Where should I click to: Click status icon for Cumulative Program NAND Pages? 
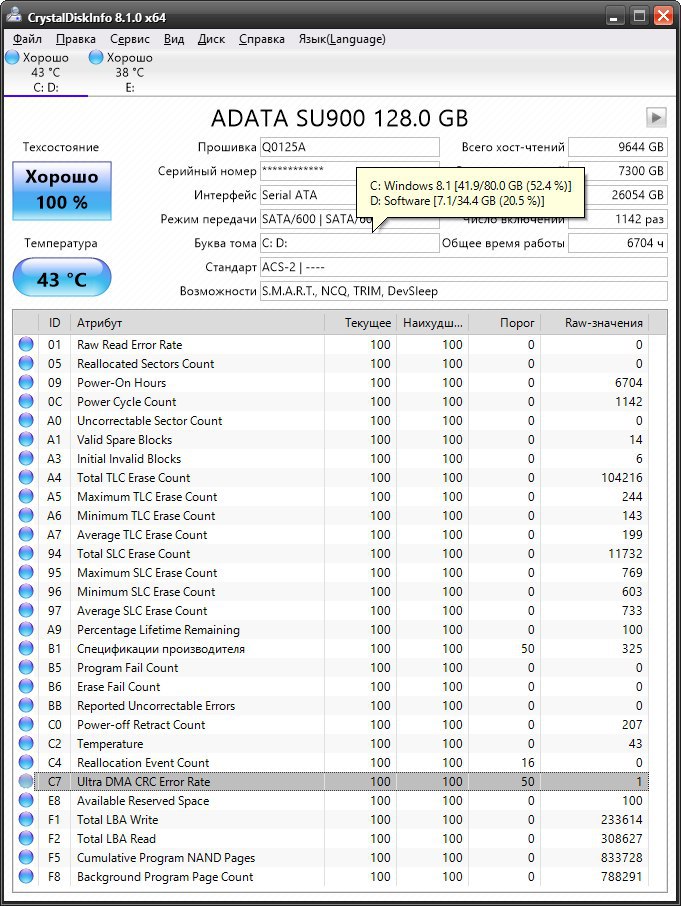coord(26,857)
